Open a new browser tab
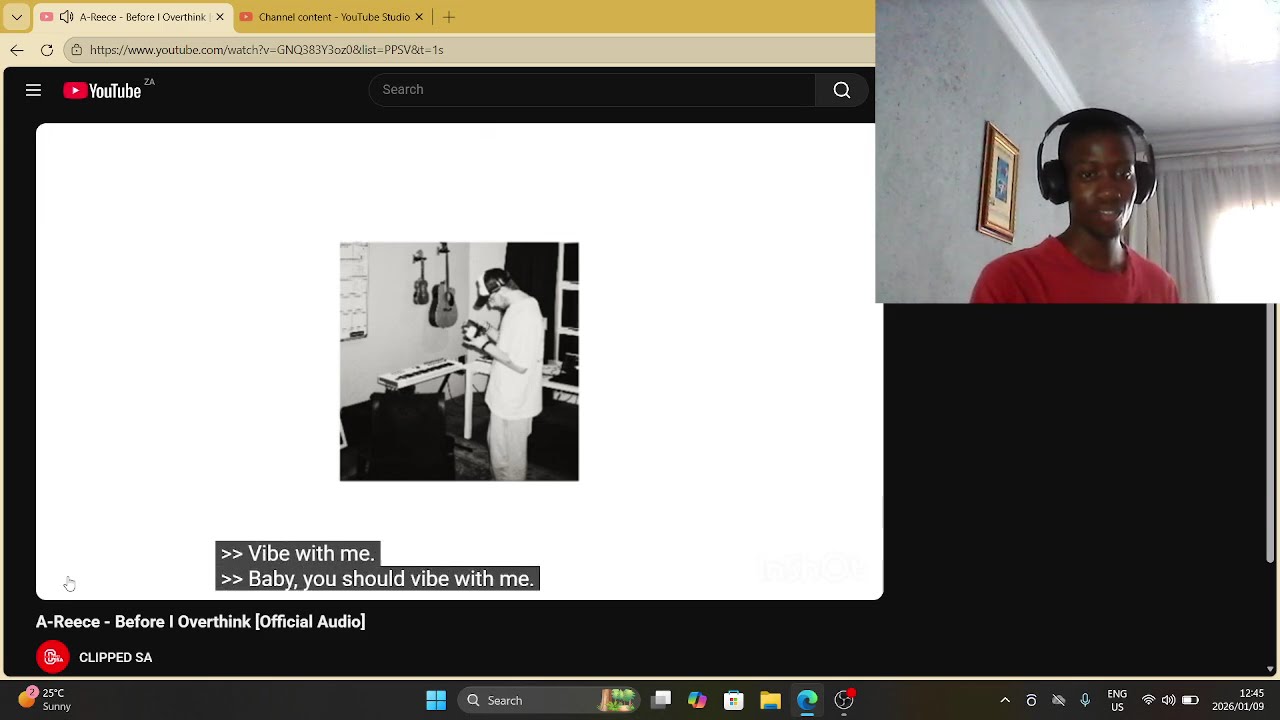 pos(449,17)
